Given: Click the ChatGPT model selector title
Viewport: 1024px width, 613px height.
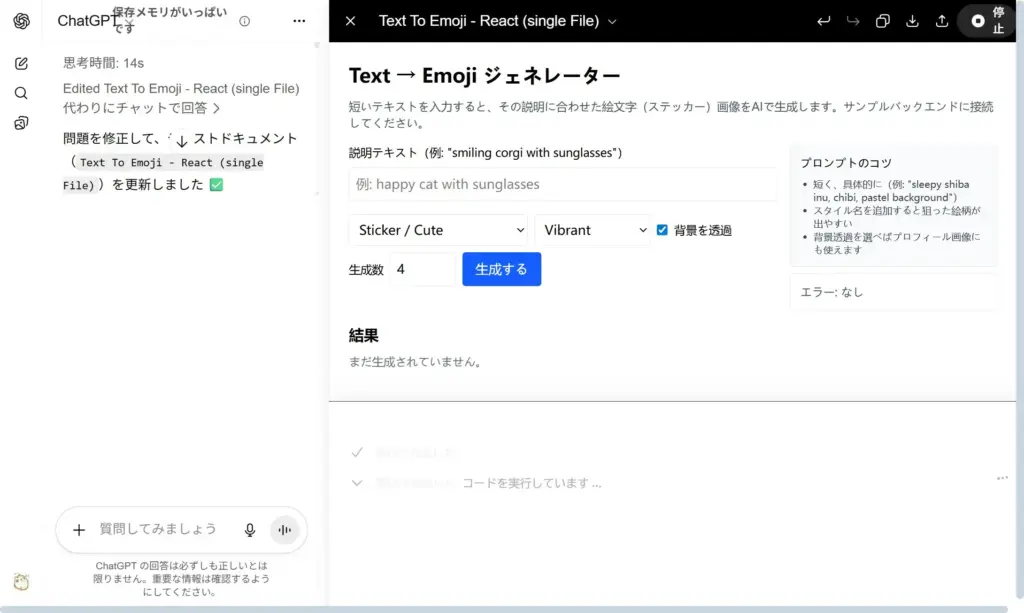Looking at the screenshot, I should coord(87,21).
